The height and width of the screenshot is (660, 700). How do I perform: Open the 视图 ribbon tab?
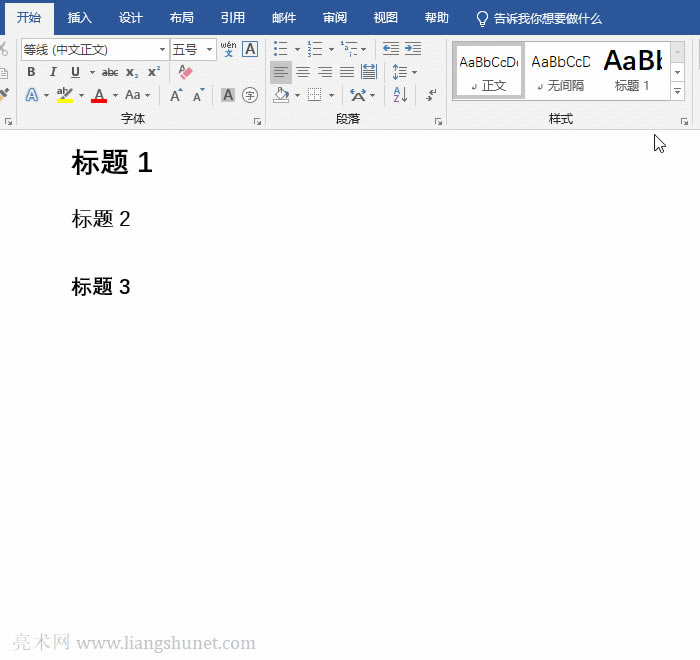pyautogui.click(x=385, y=18)
